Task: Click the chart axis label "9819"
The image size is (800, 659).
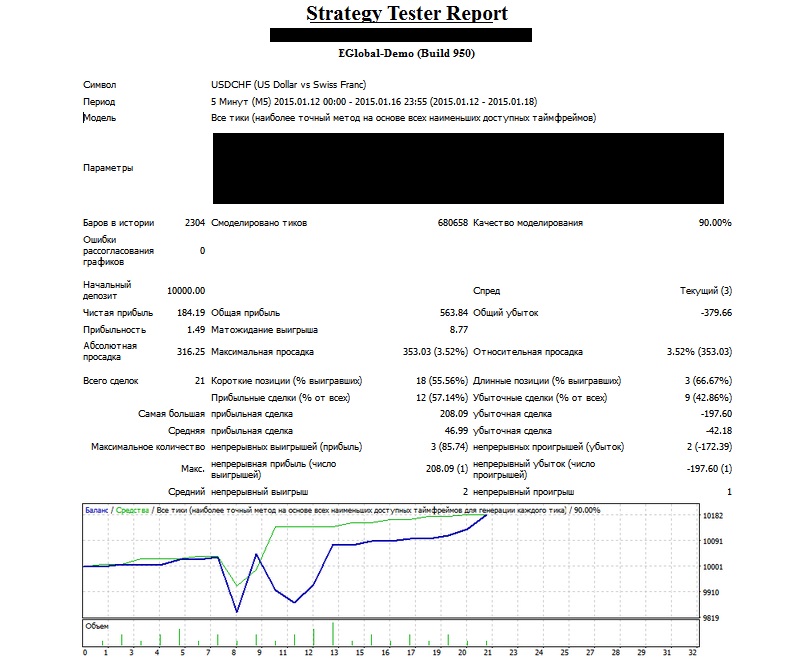Action: point(711,618)
